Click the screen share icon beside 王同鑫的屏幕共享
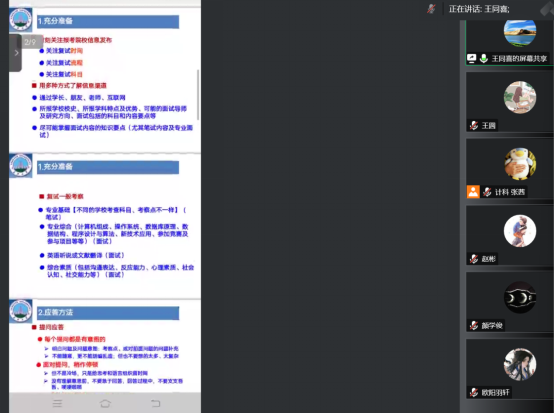Viewport: 554px width, 413px height. tap(471, 58)
